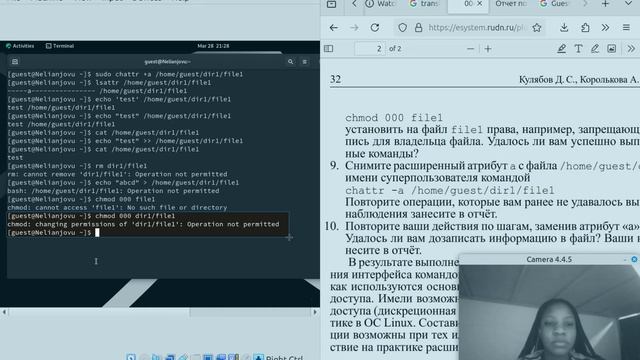The image size is (640, 360).
Task: Open the Firefox hamburger menu
Action: pyautogui.click(x=626, y=28)
